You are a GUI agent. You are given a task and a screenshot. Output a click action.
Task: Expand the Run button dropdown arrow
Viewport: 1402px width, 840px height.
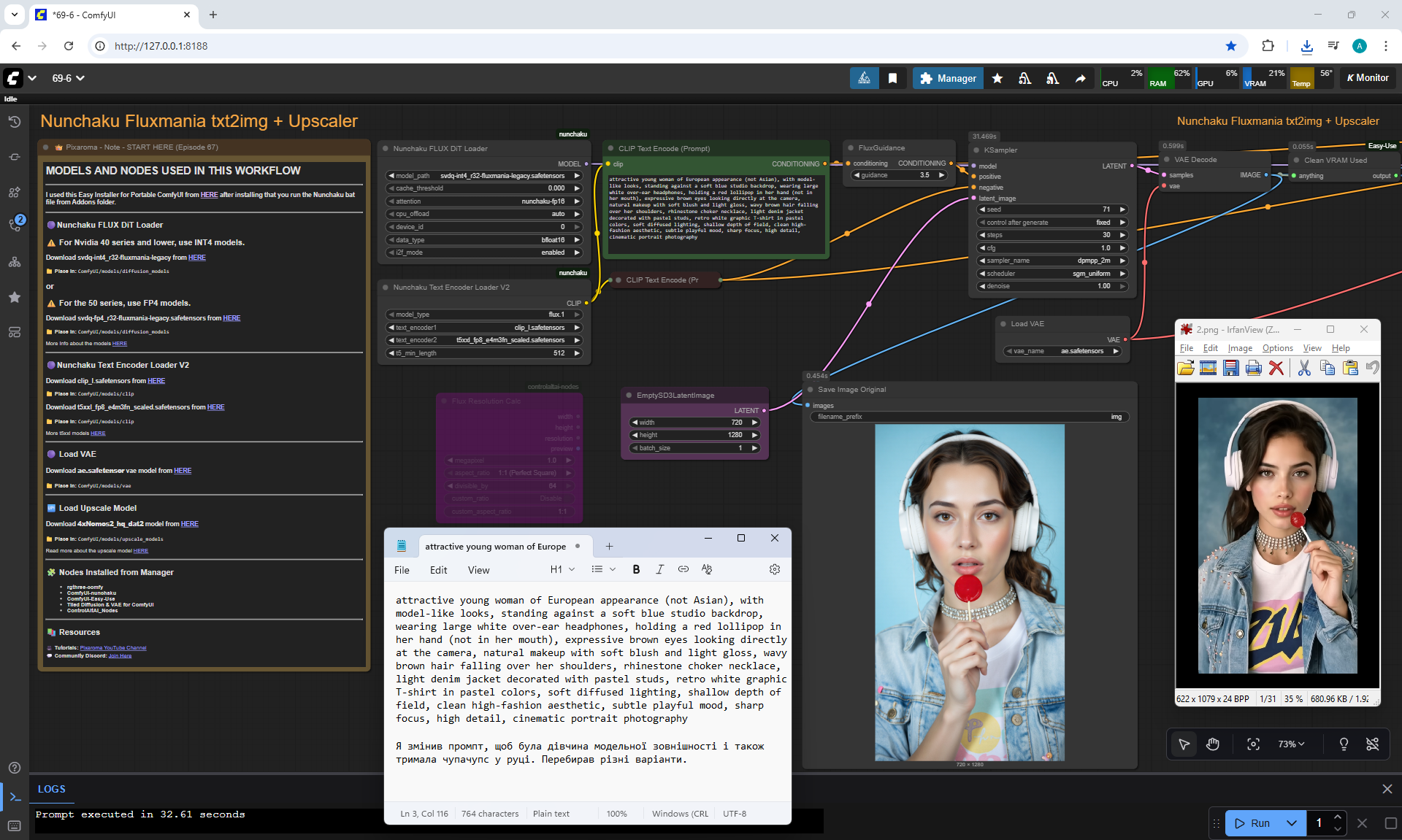1292,823
